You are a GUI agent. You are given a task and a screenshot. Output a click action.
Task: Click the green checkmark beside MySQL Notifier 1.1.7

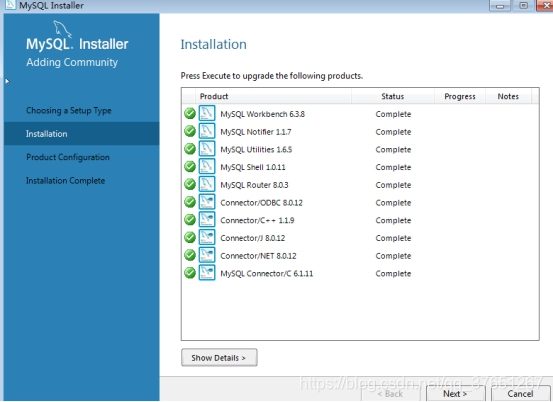190,131
